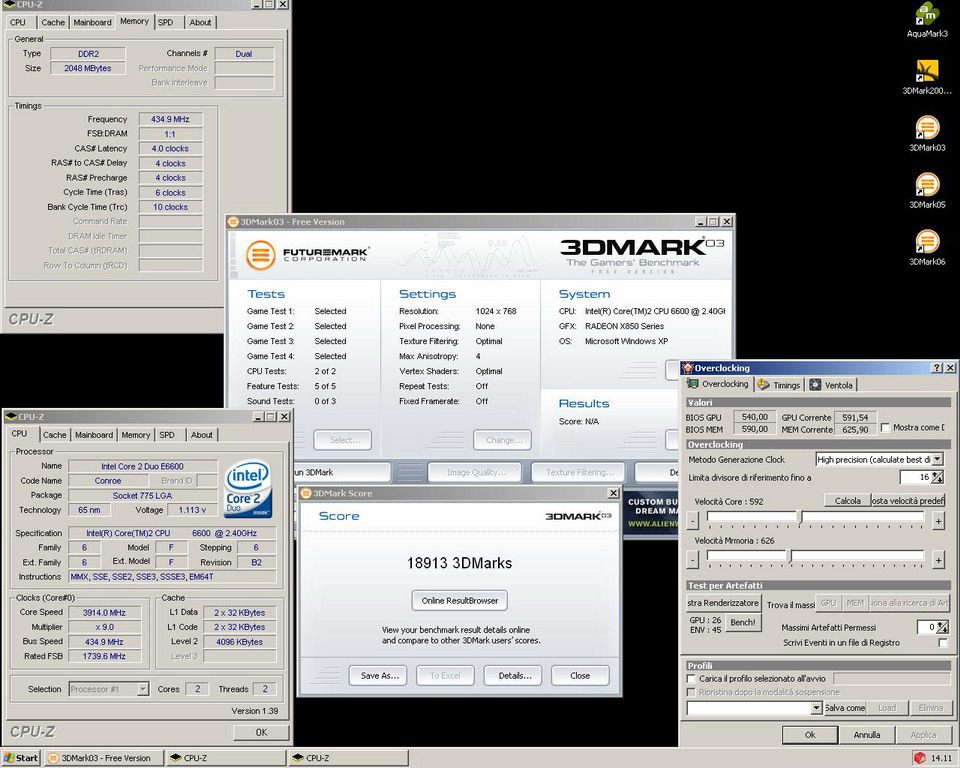Toggle the Mostra come checkbox
960x768 pixels.
[885, 427]
